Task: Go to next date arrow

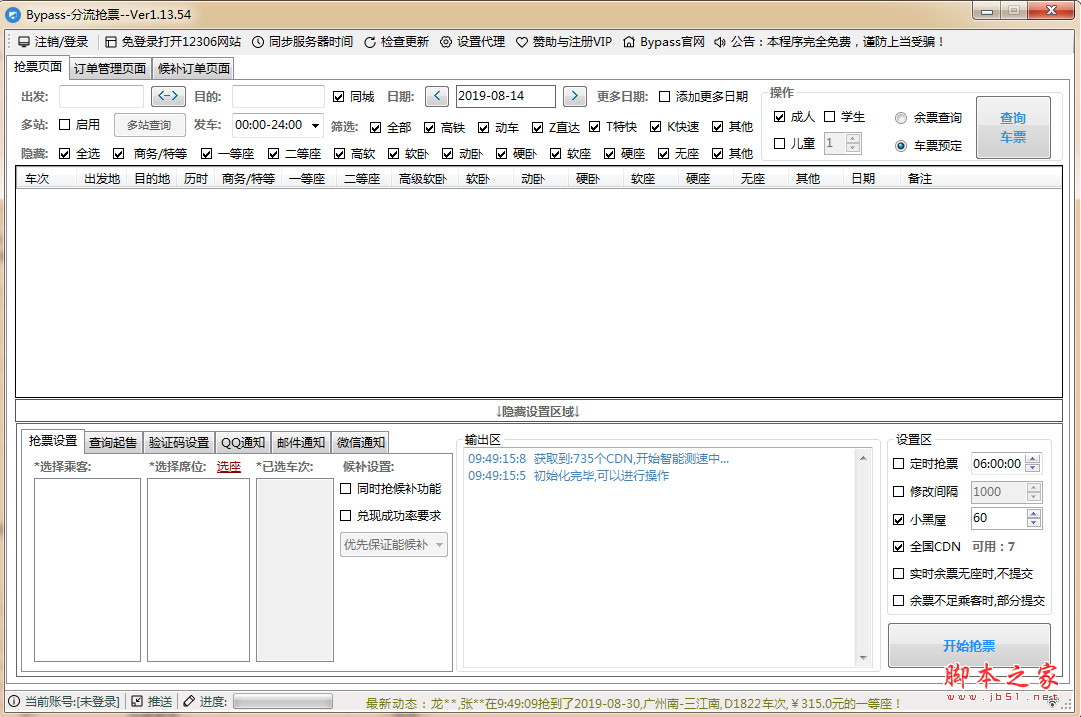Action: (x=575, y=96)
